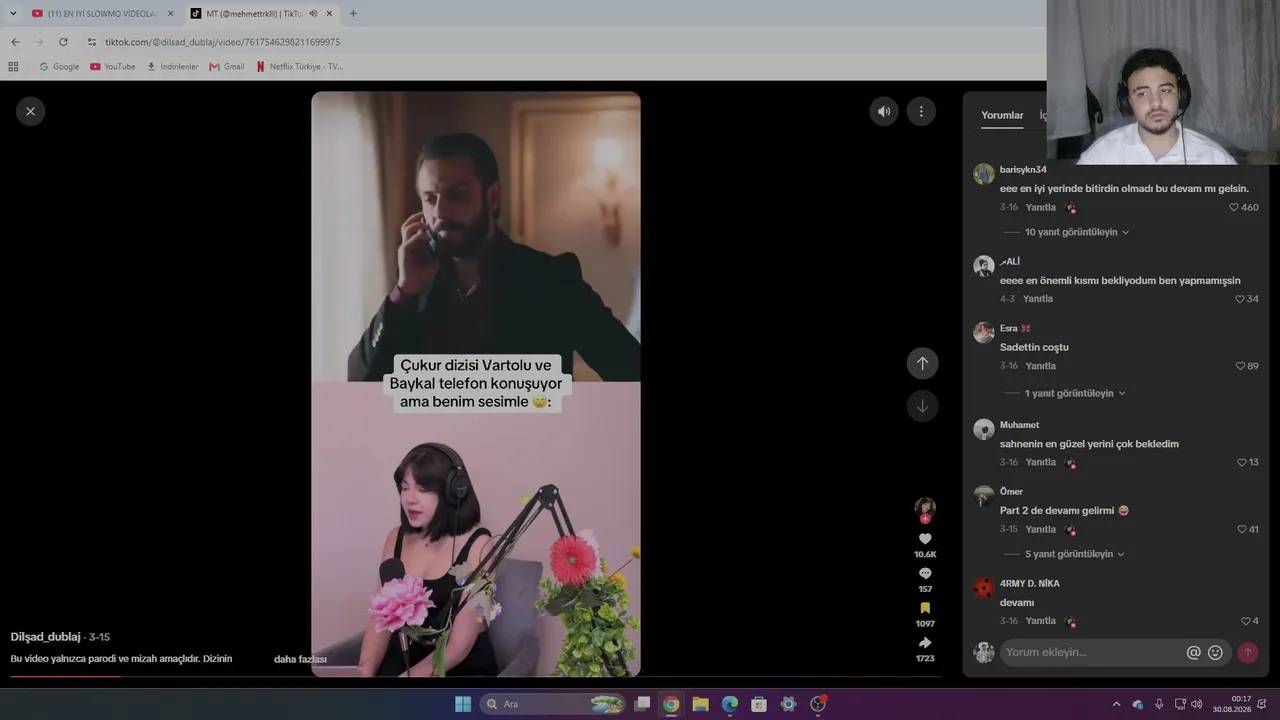Open the Gmail bookmark

tap(227, 67)
